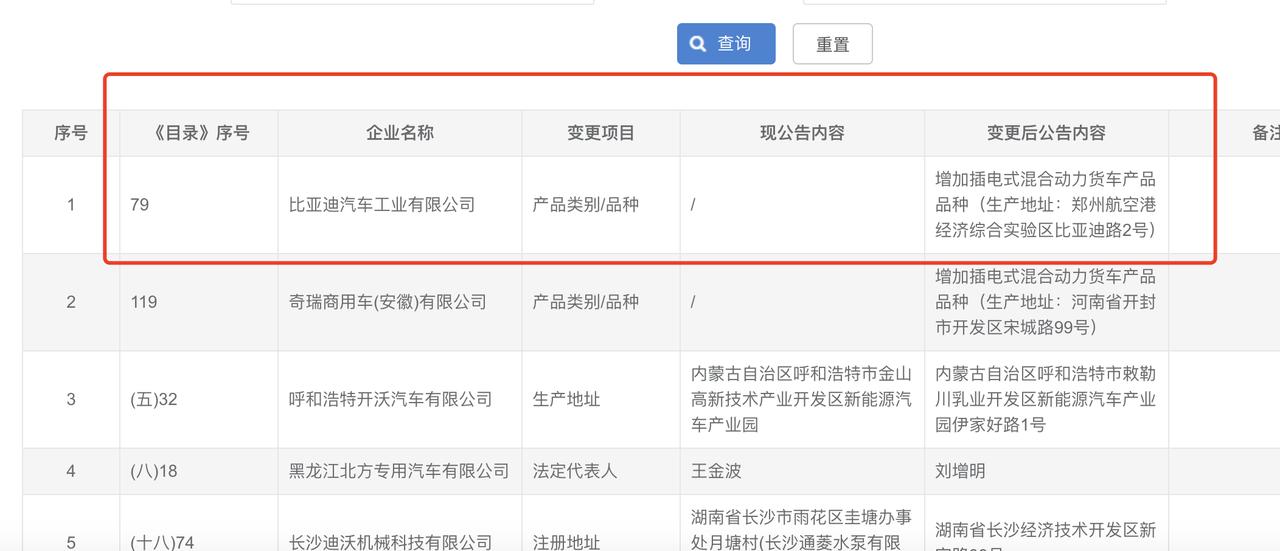Viewport: 1280px width, 551px height.
Task: Click changed content mentioning 河南省开封市
Action: pyautogui.click(x=1046, y=302)
